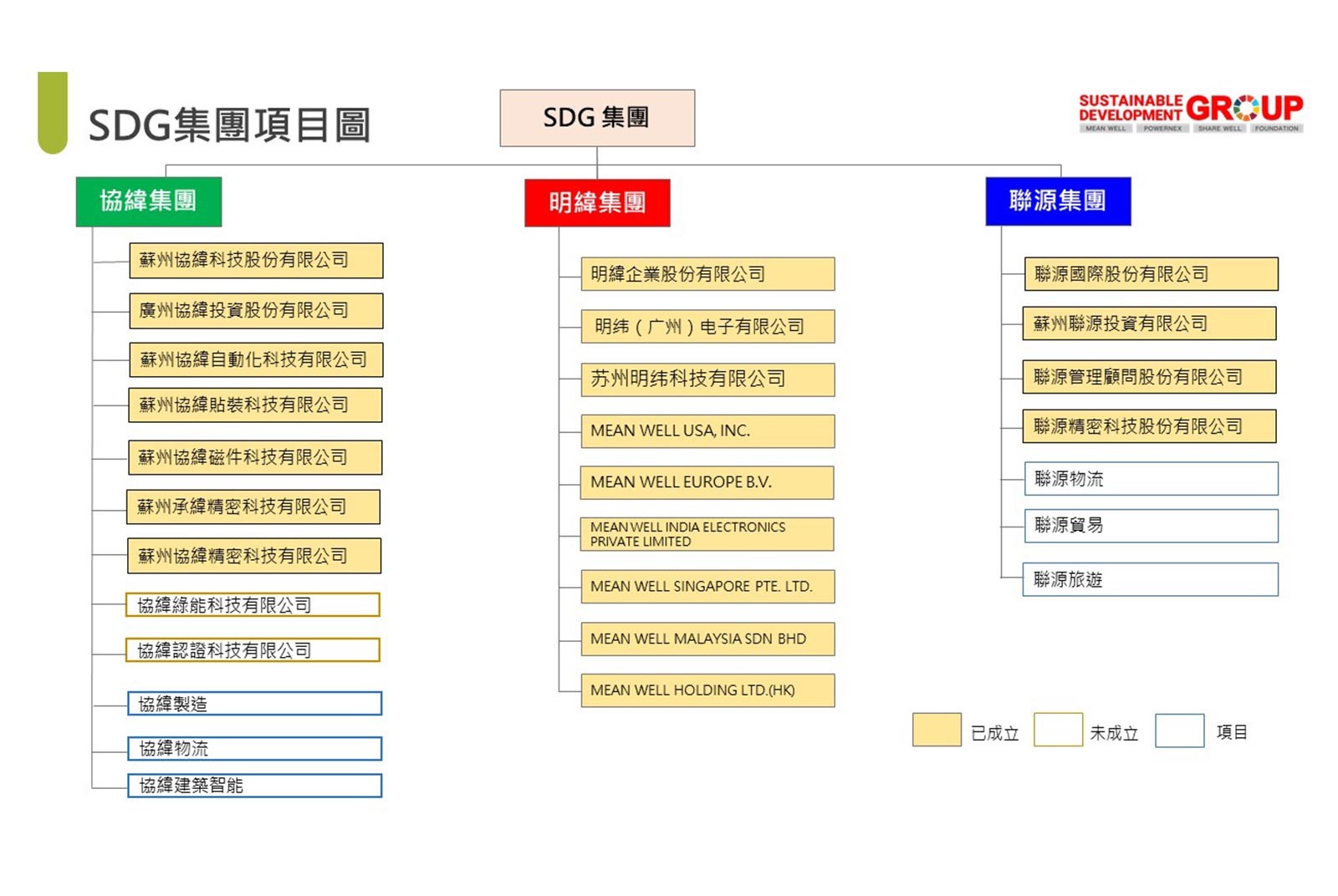Image resolution: width=1338 pixels, height=896 pixels.
Task: Click the 蘇州協緯科技股份有限公司 box
Action: [x=255, y=260]
